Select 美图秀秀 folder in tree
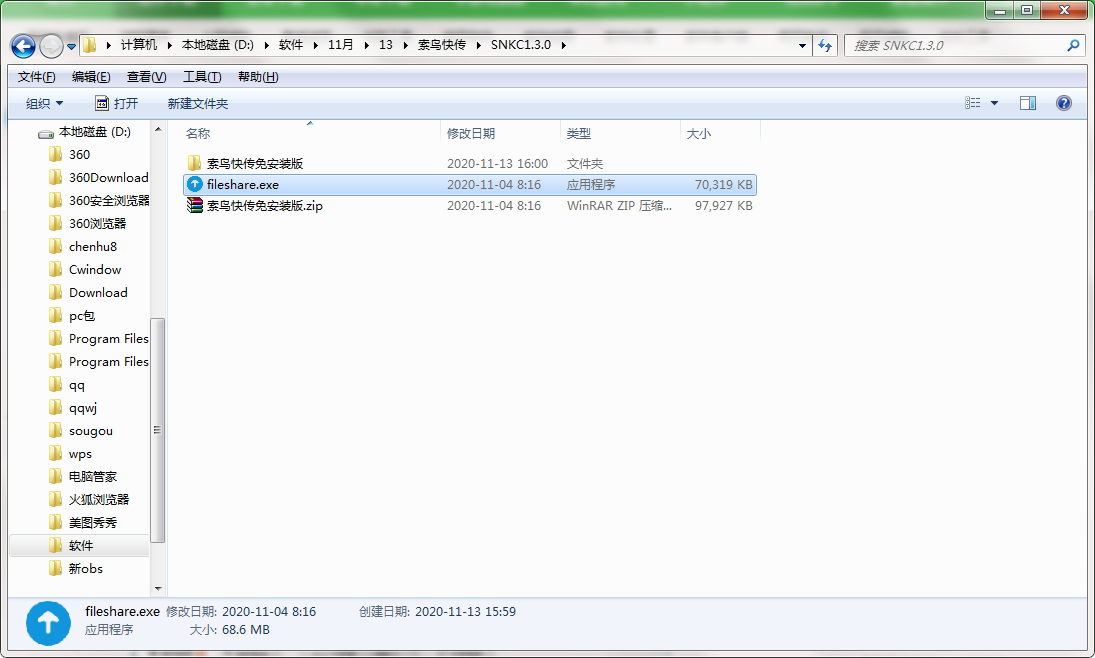 [93, 523]
